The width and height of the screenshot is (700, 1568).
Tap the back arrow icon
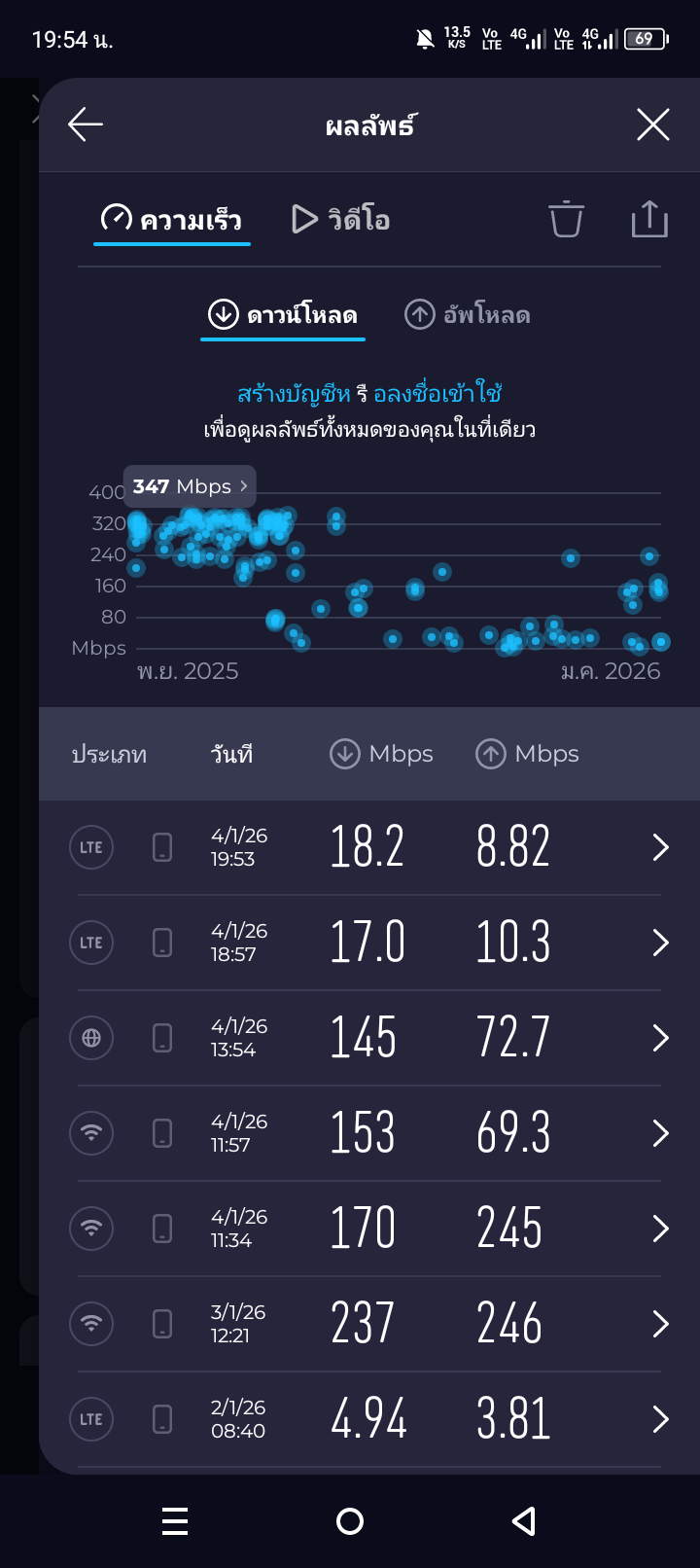tap(86, 125)
